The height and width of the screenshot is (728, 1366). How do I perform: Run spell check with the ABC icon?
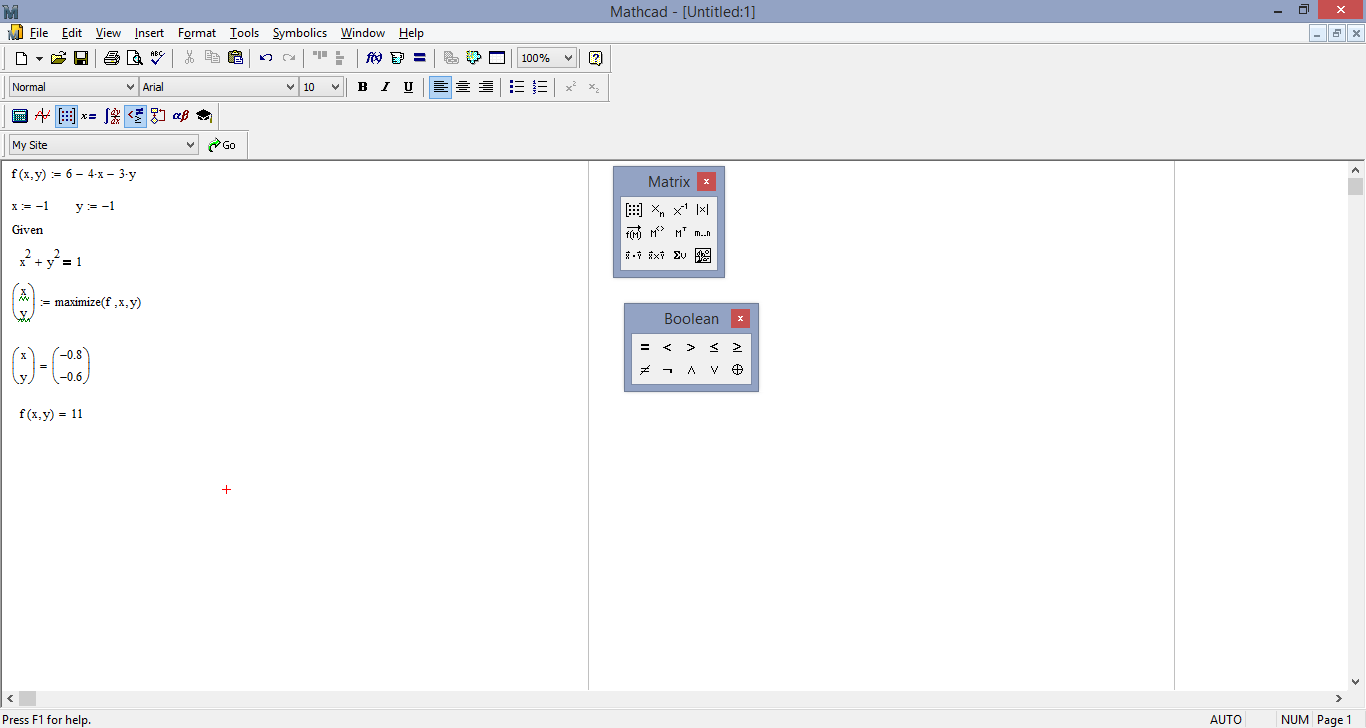tap(157, 58)
